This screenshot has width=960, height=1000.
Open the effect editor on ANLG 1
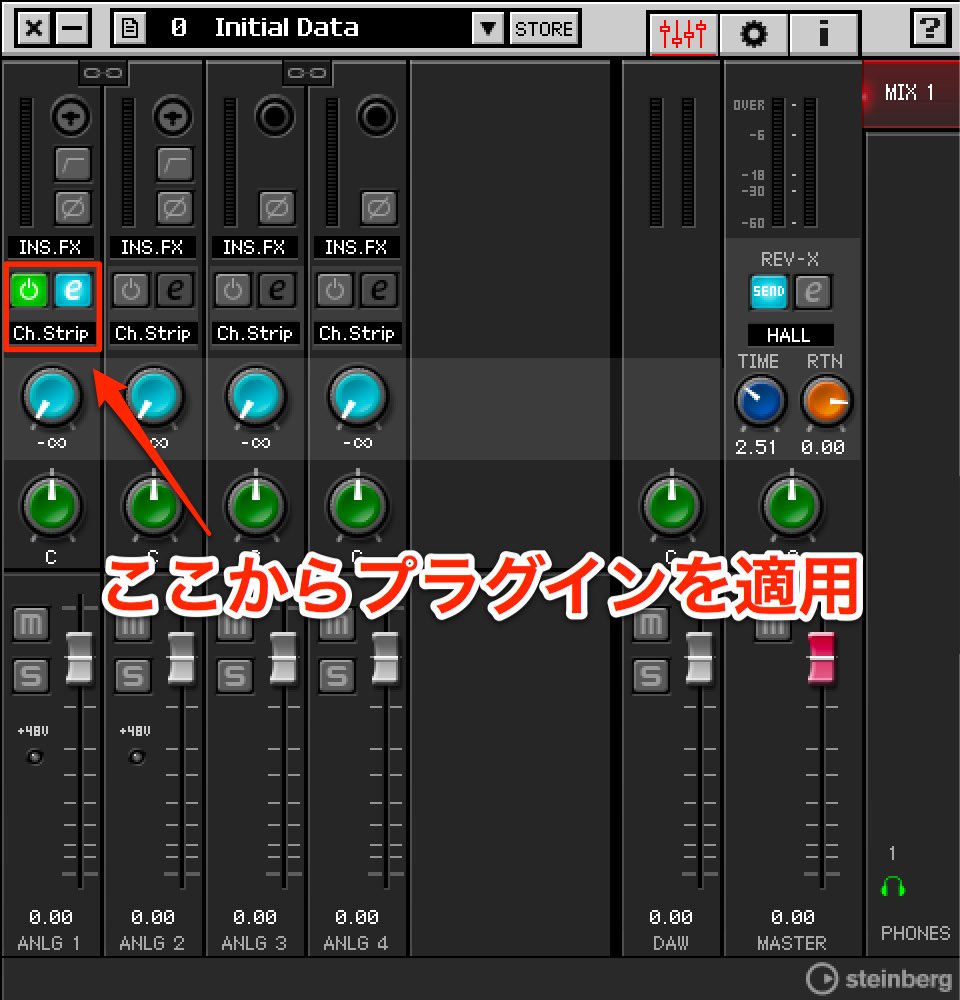(x=73, y=290)
